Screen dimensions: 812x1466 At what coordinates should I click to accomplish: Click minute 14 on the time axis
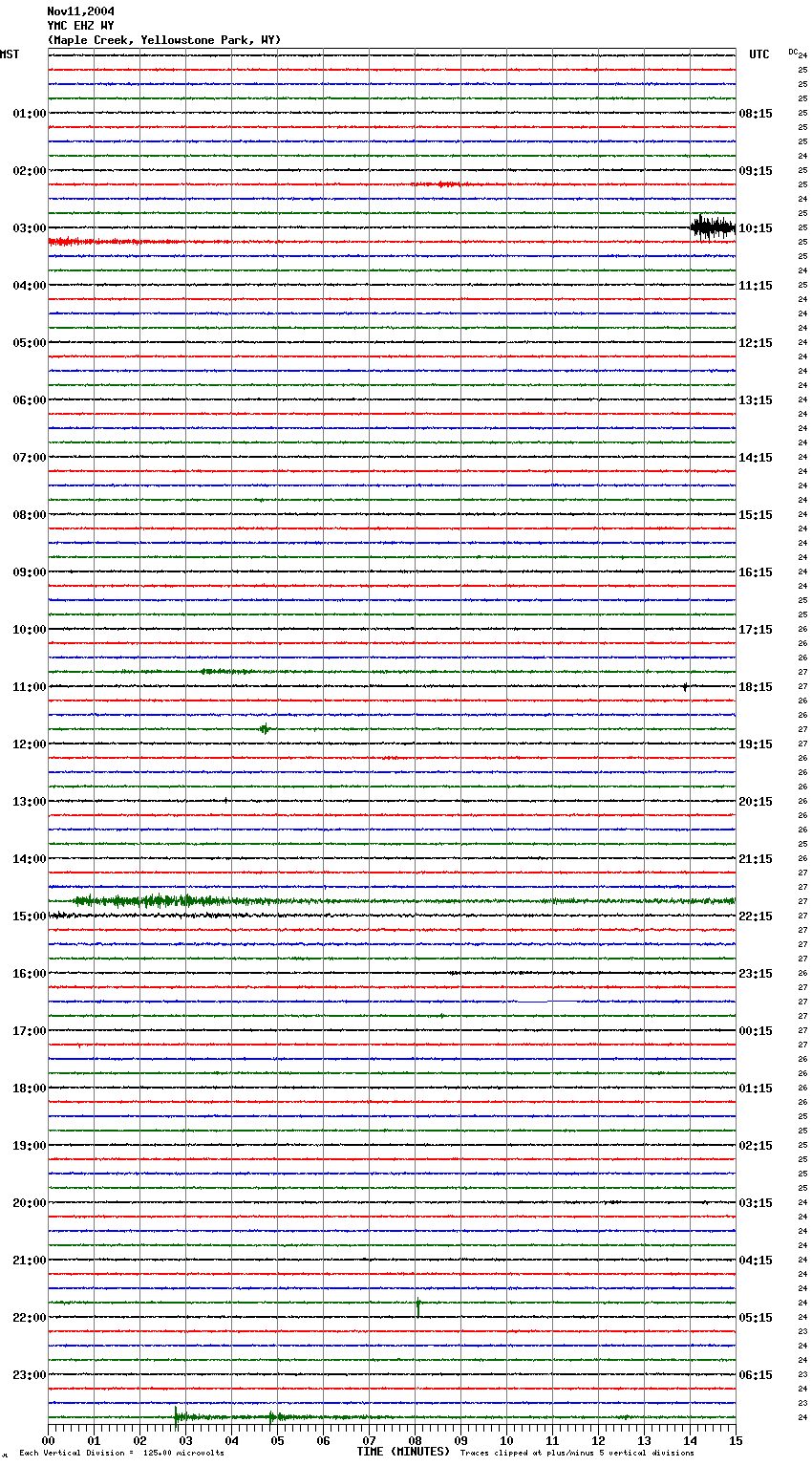click(691, 1440)
